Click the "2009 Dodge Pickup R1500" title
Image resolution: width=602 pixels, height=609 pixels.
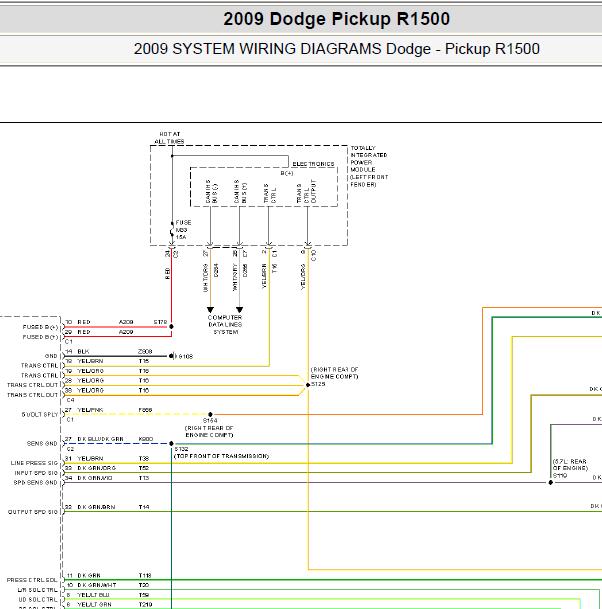point(336,19)
